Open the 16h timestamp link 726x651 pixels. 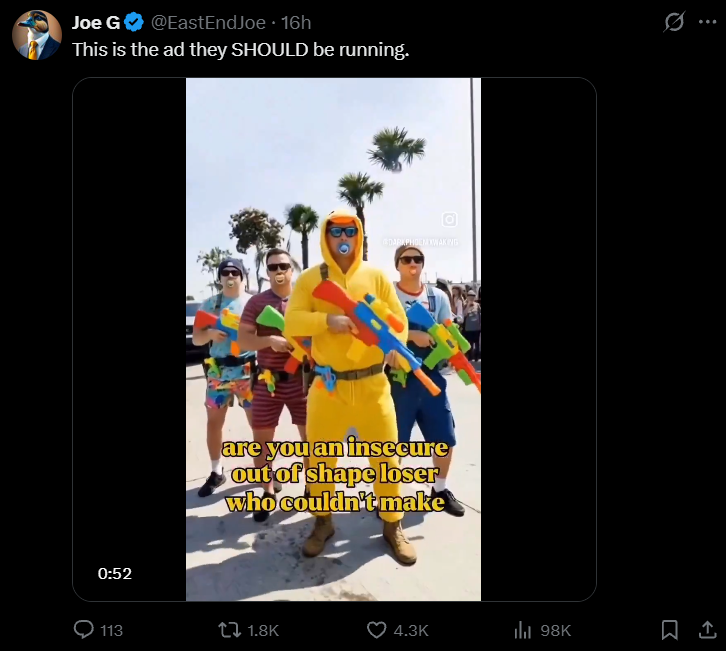pos(296,22)
